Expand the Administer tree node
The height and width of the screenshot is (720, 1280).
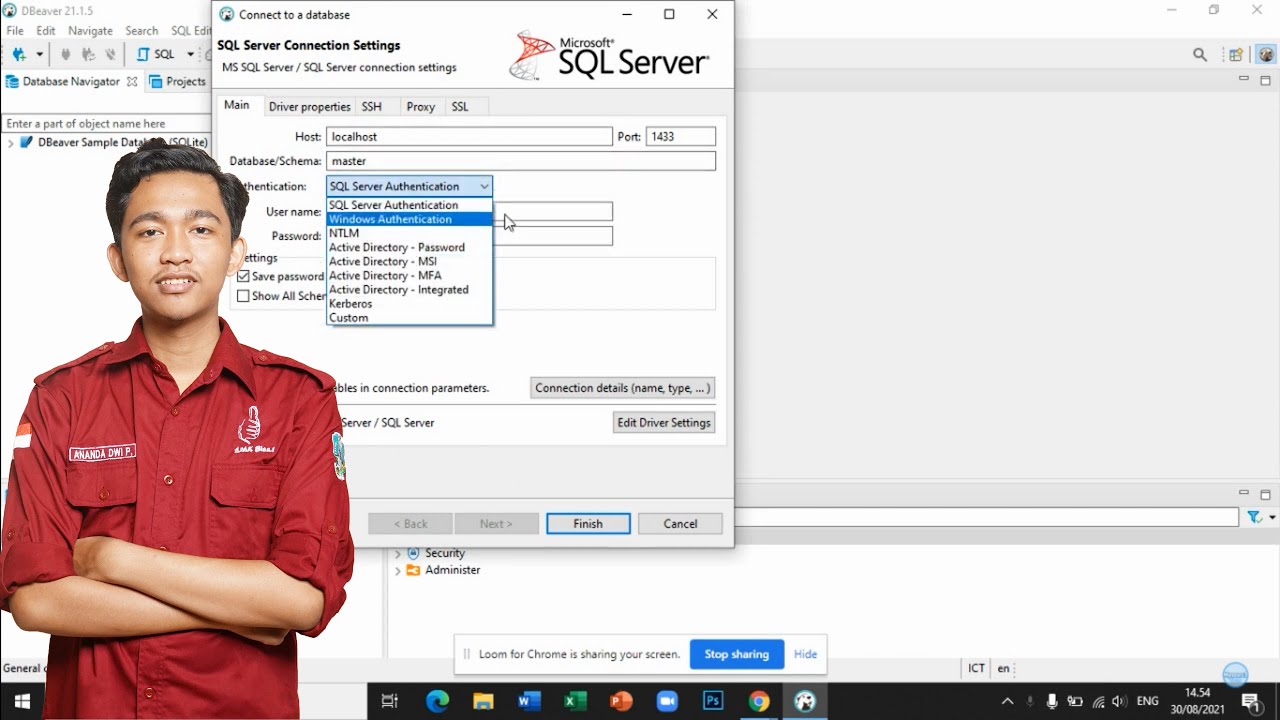(x=397, y=570)
